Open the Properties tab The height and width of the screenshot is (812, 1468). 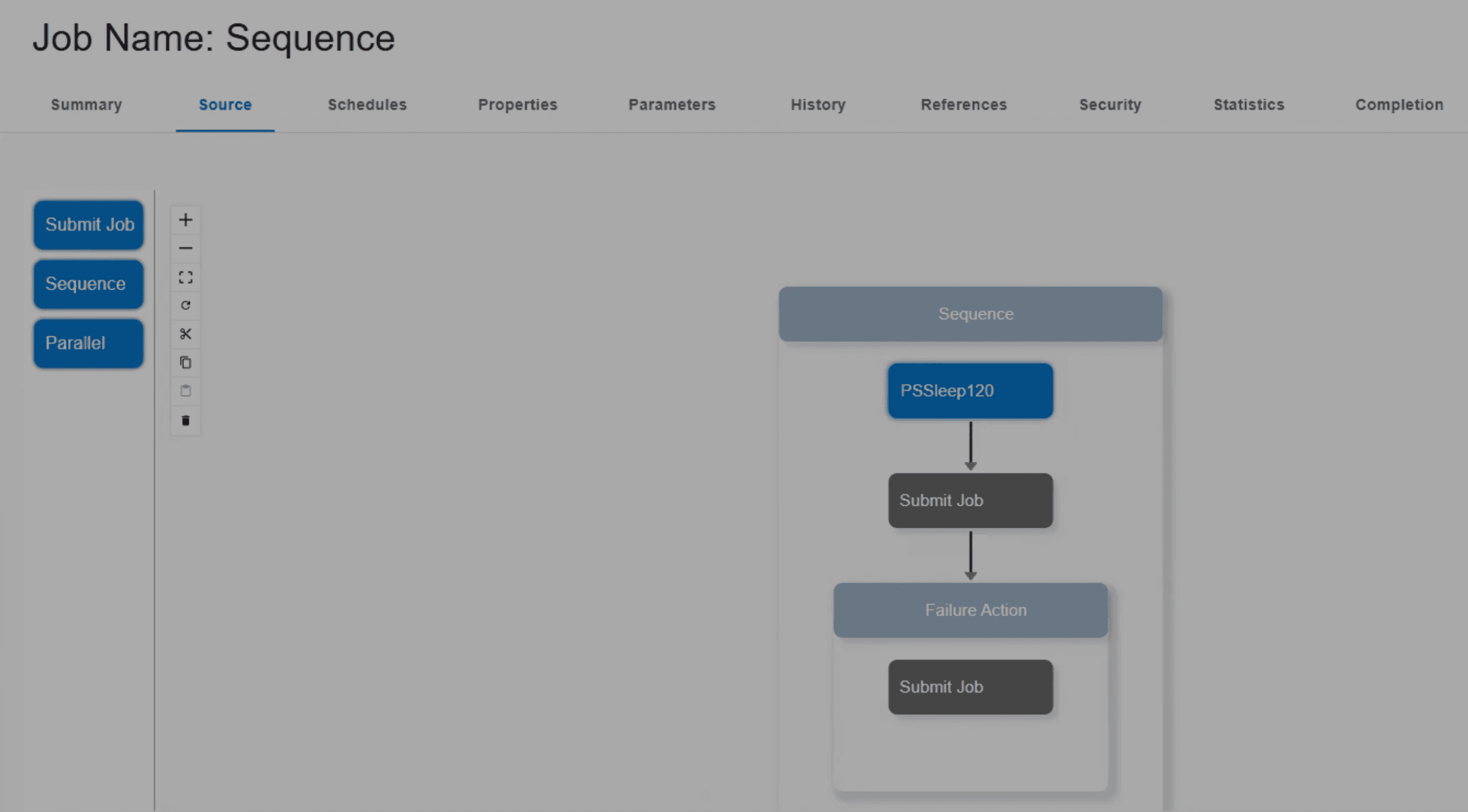point(518,105)
